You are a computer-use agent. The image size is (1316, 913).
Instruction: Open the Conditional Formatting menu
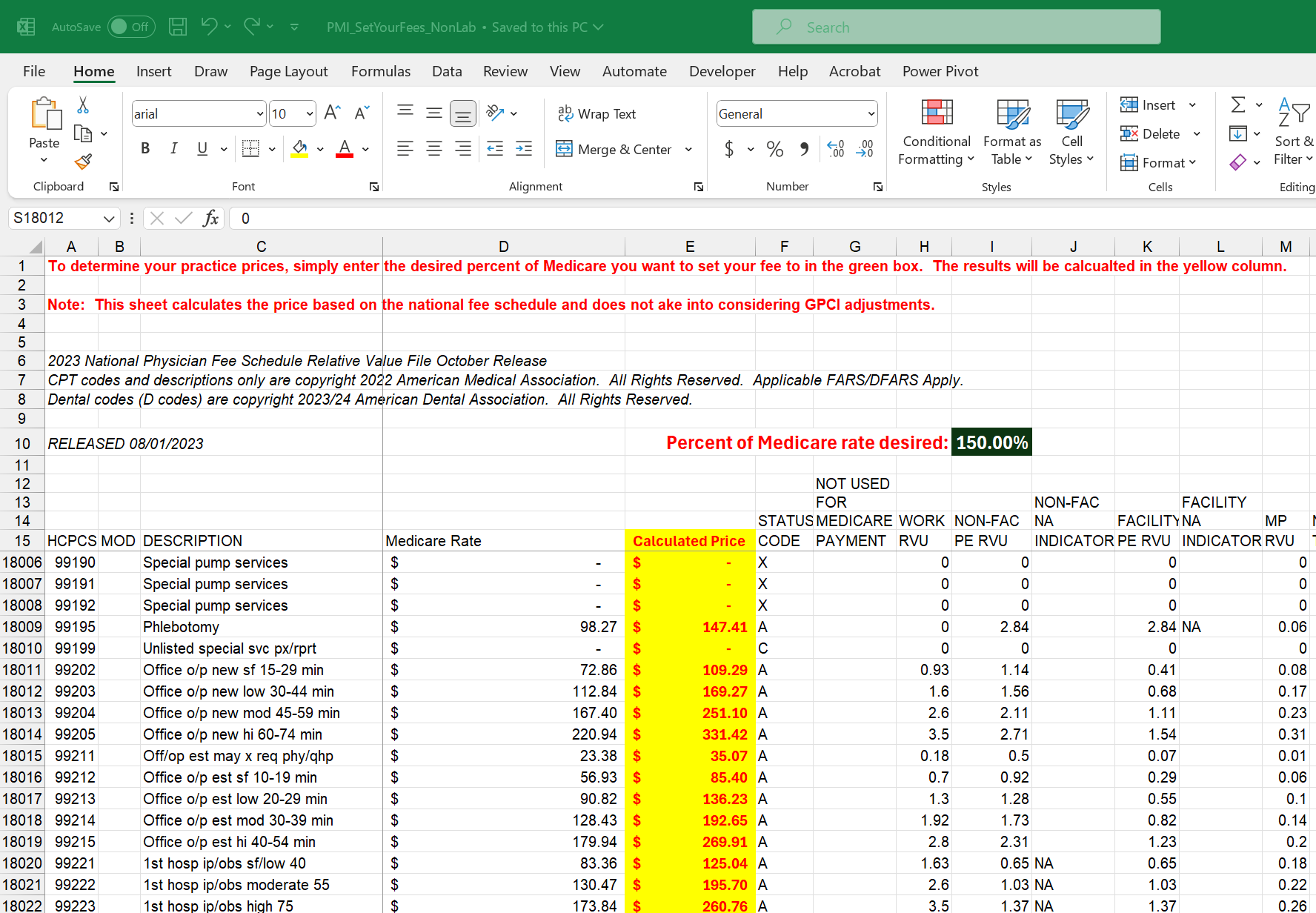pyautogui.click(x=936, y=132)
